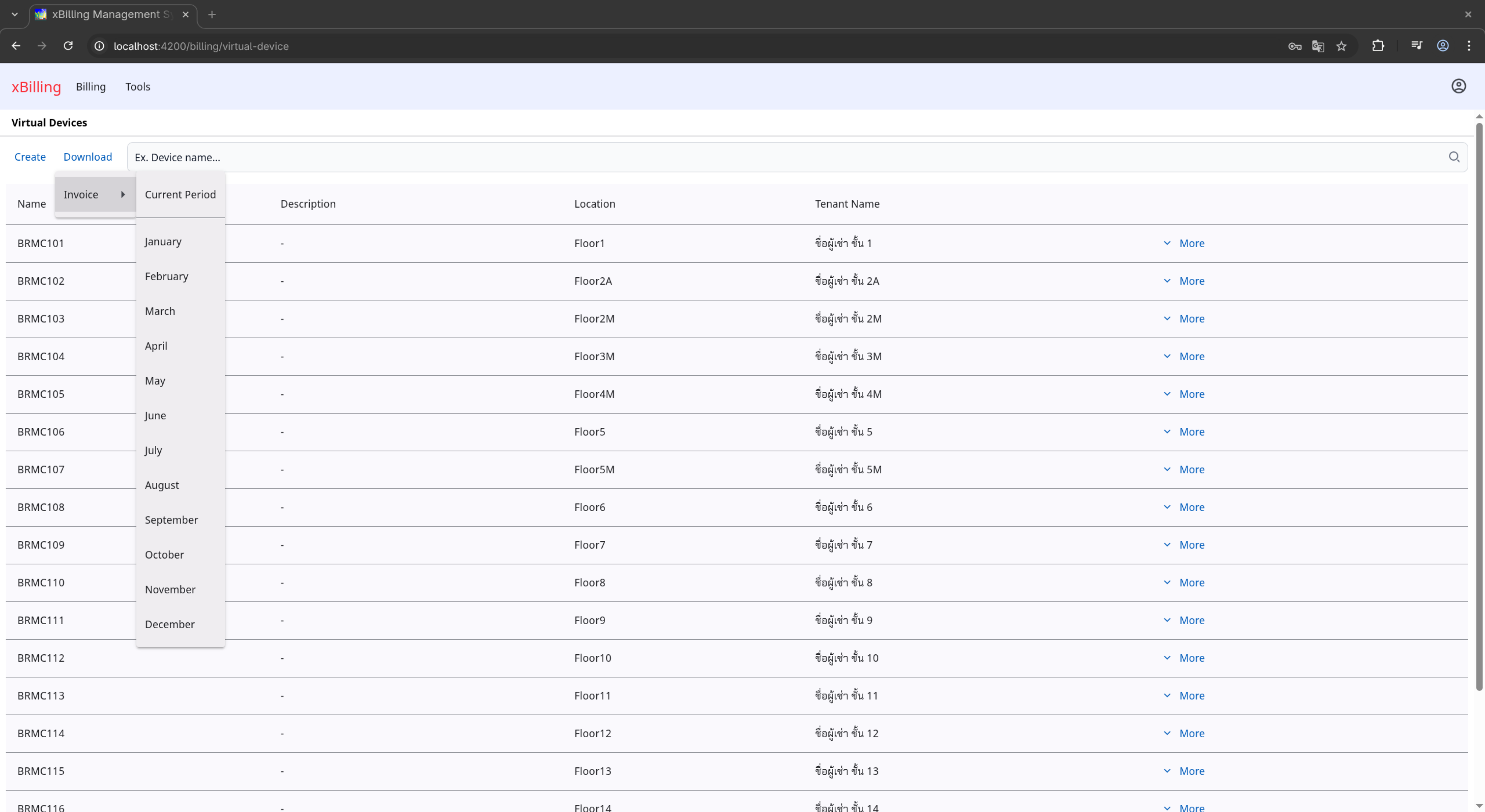
Task: Bookmark this page with star icon
Action: click(x=1341, y=46)
